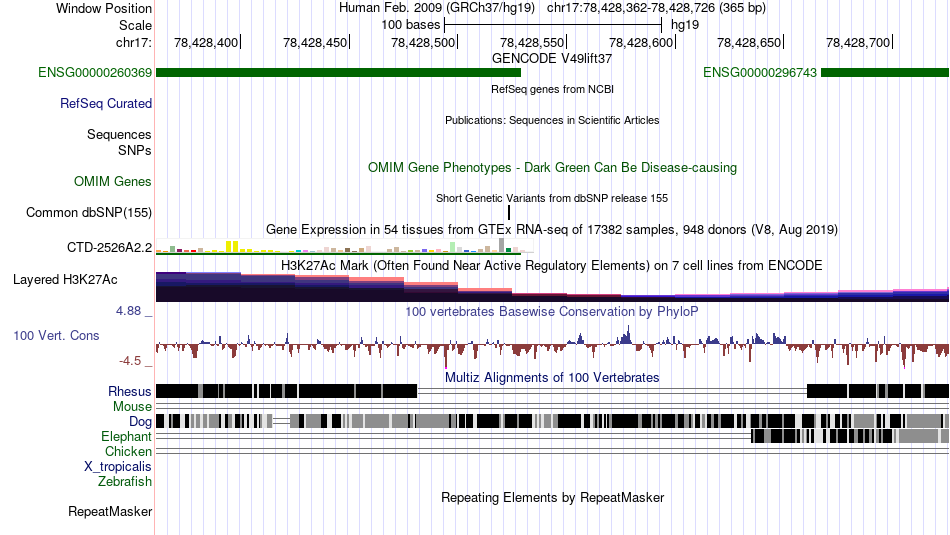Select the Dog alignment label
Screen dimensions: 950x535
140,422
